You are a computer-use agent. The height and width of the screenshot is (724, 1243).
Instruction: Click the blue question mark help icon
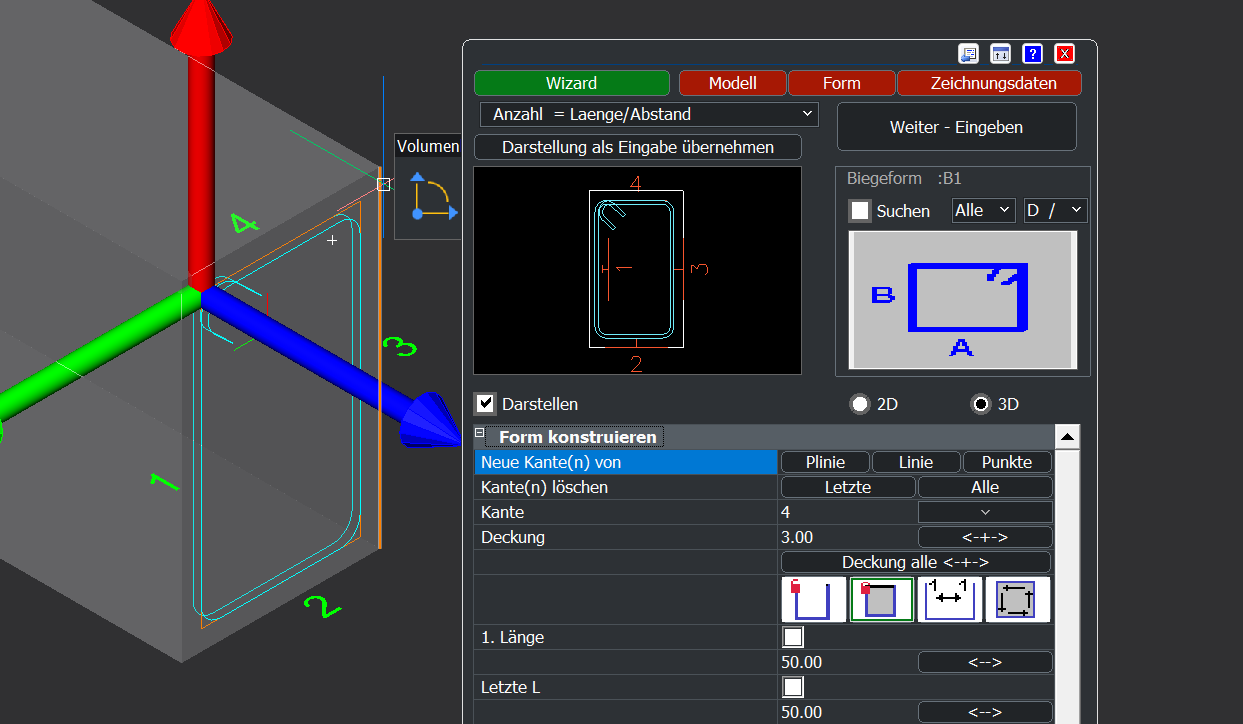click(1033, 54)
